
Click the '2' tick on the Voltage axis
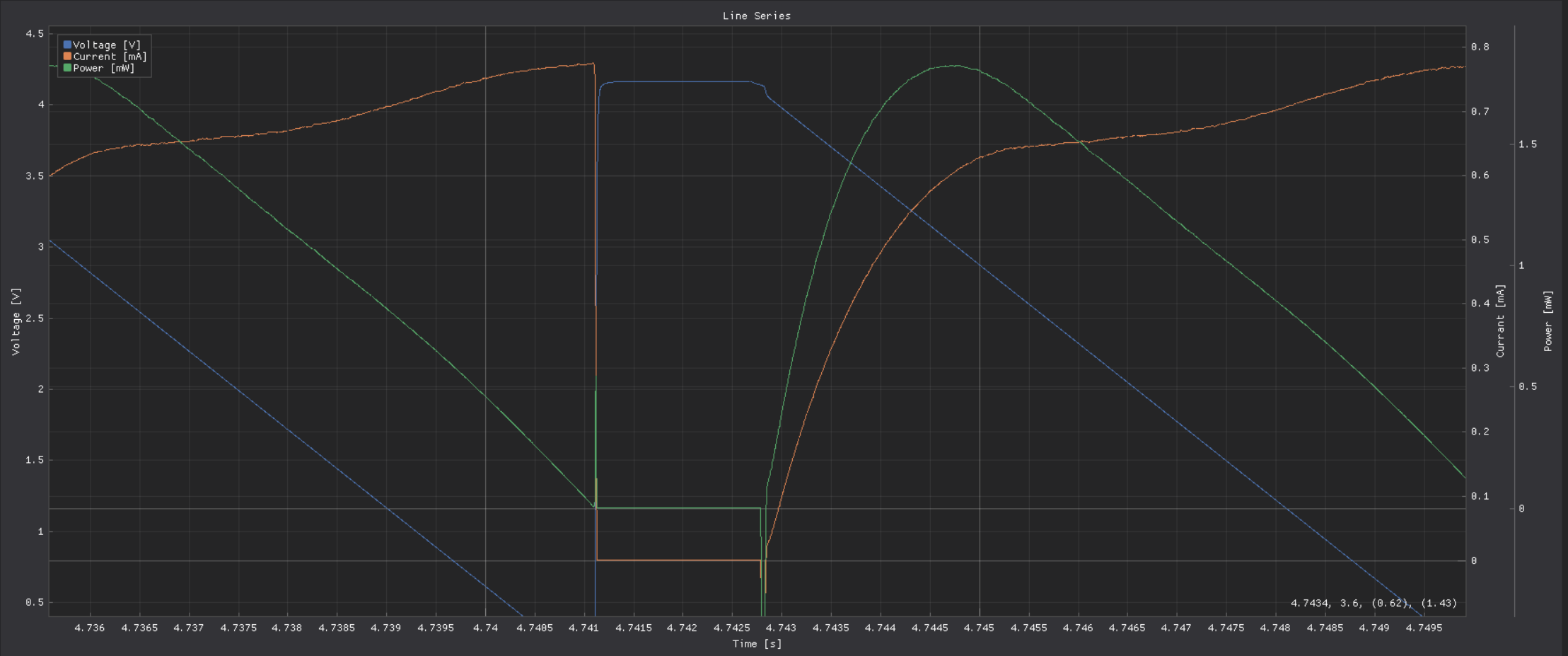41,389
